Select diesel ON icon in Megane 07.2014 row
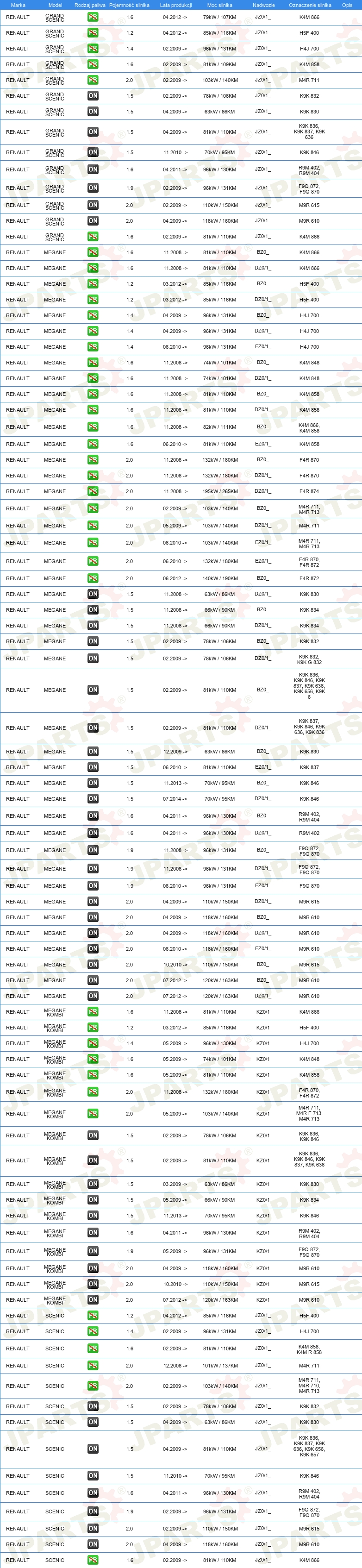Viewport: 362px width, 1568px height. pyautogui.click(x=93, y=799)
